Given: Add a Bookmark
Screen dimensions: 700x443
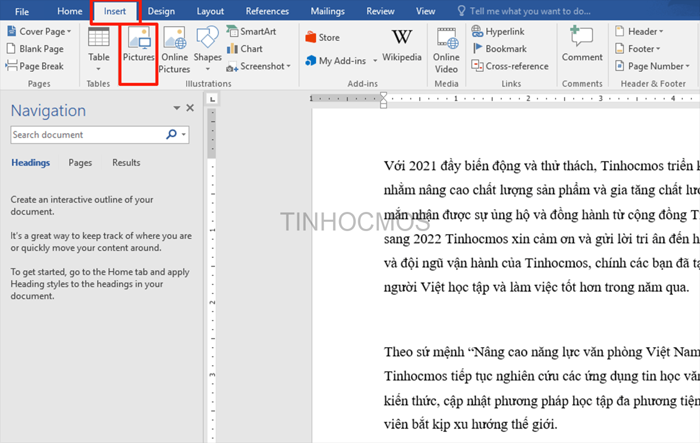Looking at the screenshot, I should (499, 49).
